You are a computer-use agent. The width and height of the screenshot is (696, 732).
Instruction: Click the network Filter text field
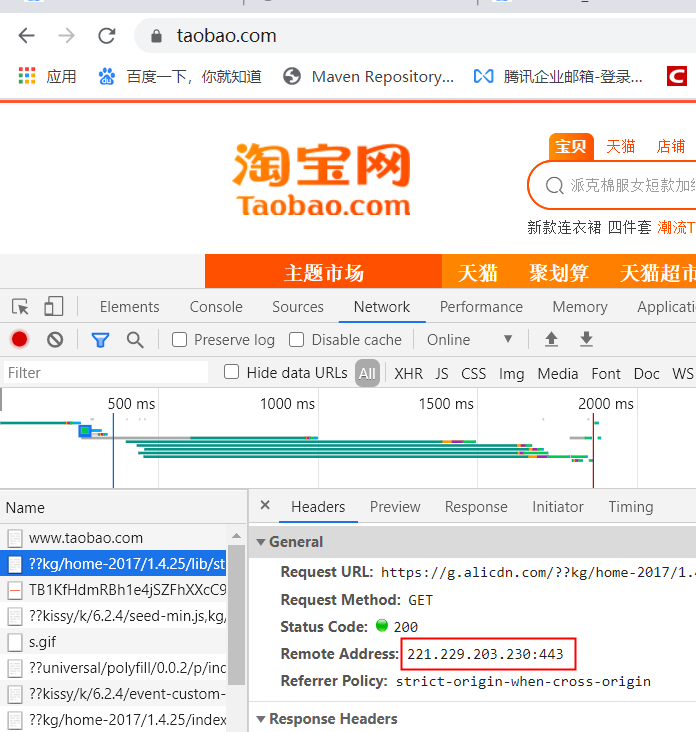point(106,373)
